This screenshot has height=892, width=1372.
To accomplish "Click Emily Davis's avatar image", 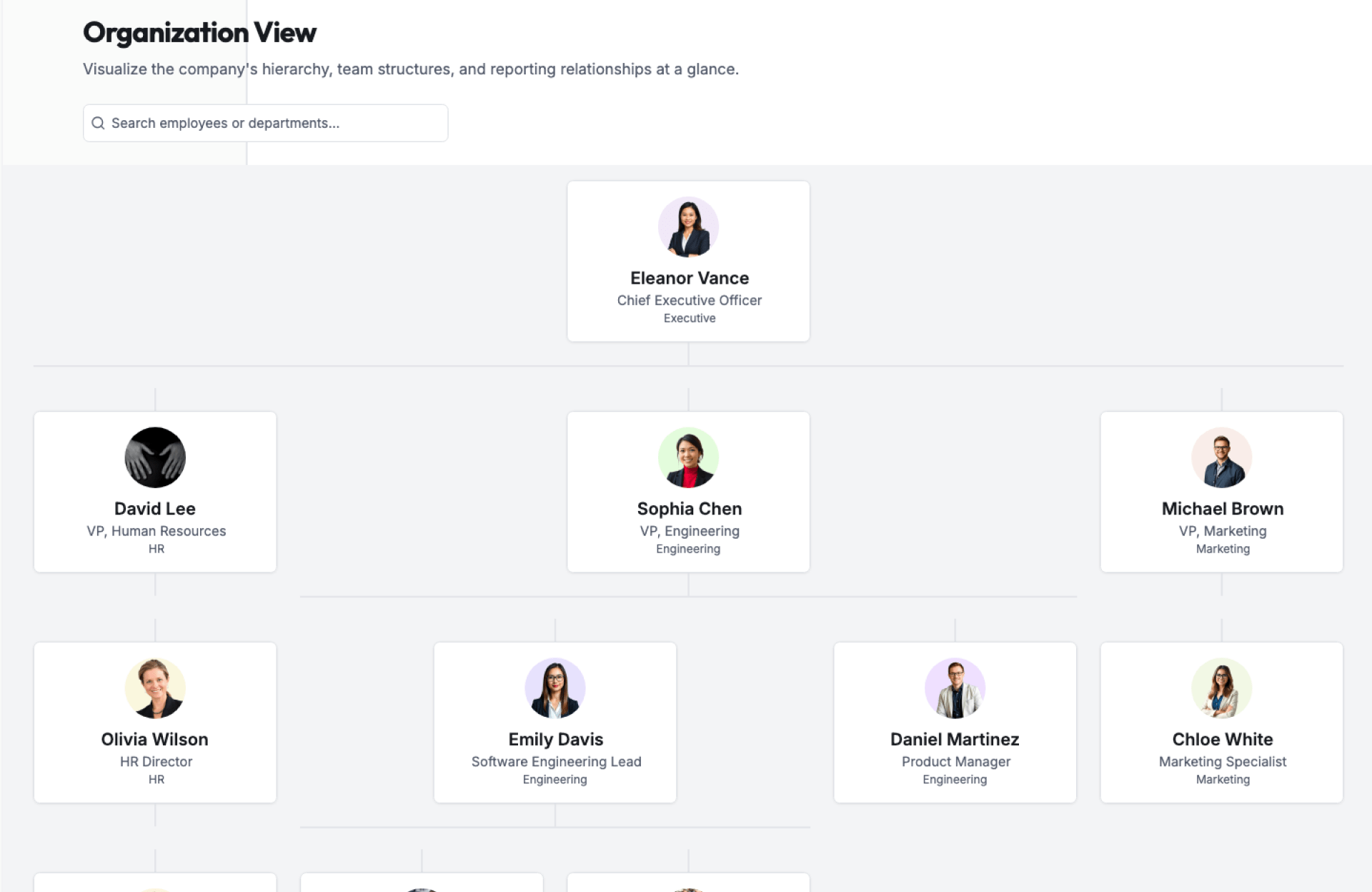I will coord(555,688).
